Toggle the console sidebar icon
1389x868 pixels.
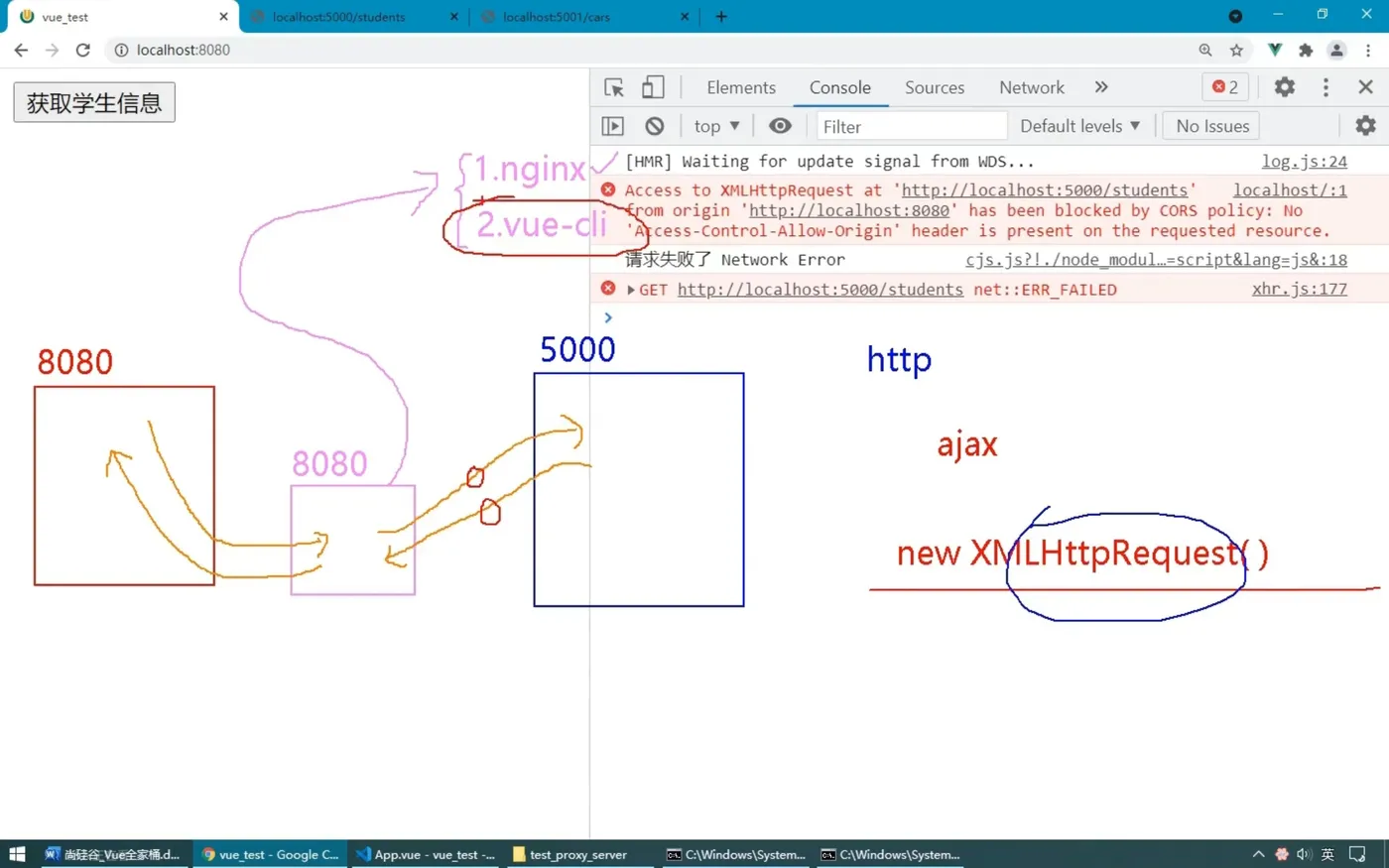(x=613, y=126)
